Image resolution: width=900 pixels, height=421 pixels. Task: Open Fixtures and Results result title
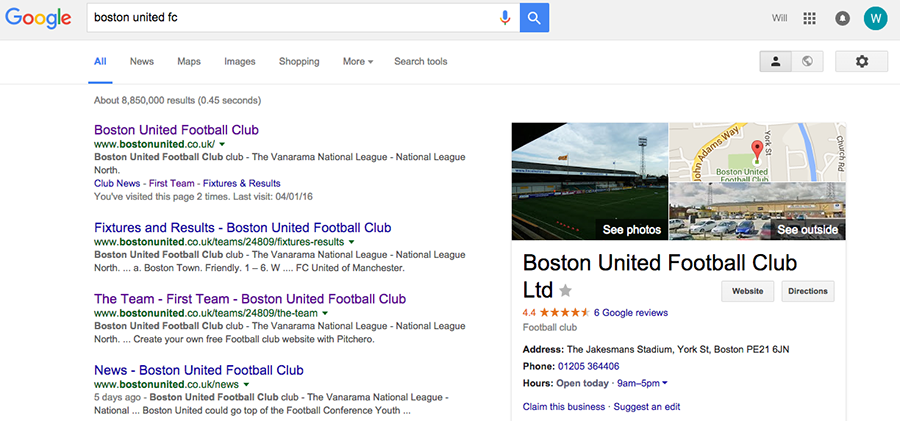(x=243, y=227)
